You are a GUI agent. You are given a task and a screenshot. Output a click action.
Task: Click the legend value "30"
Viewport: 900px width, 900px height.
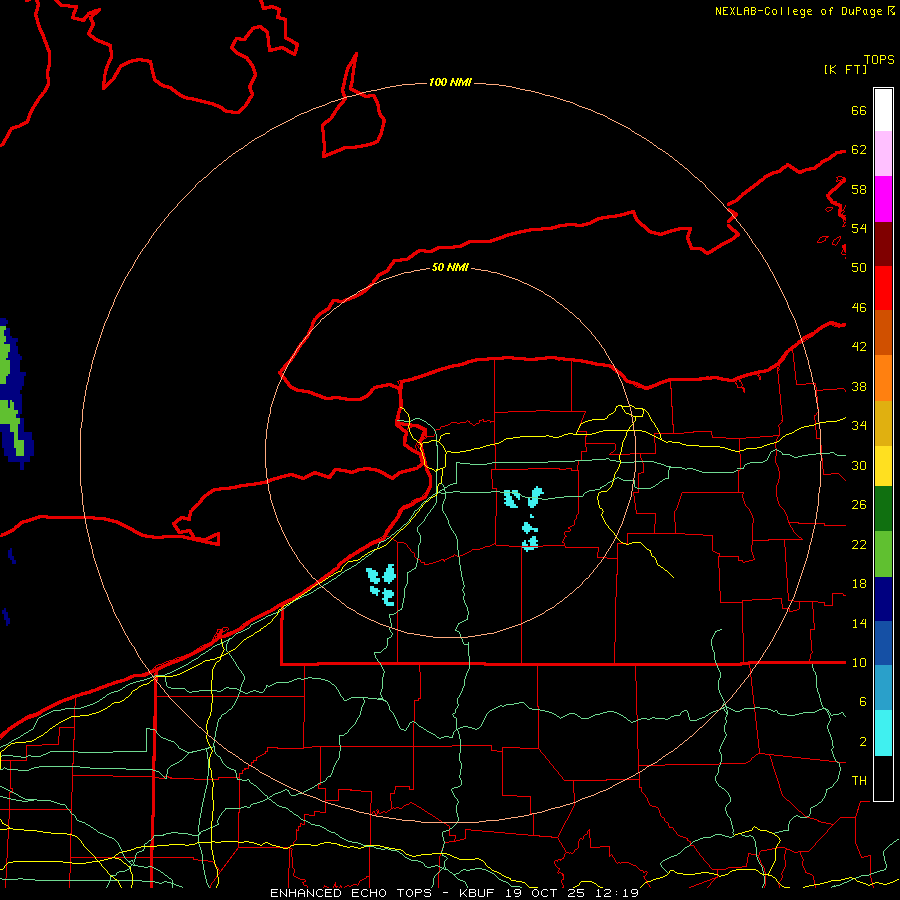click(x=859, y=465)
